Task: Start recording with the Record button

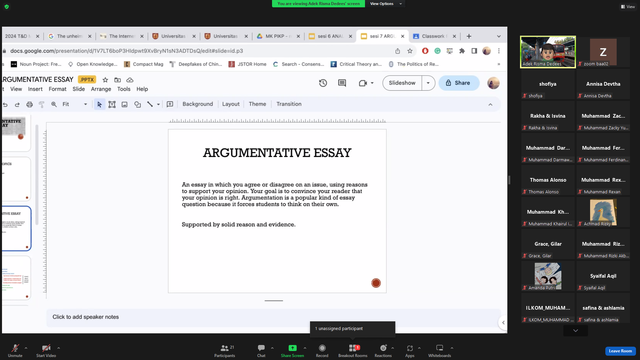Action: (322, 350)
